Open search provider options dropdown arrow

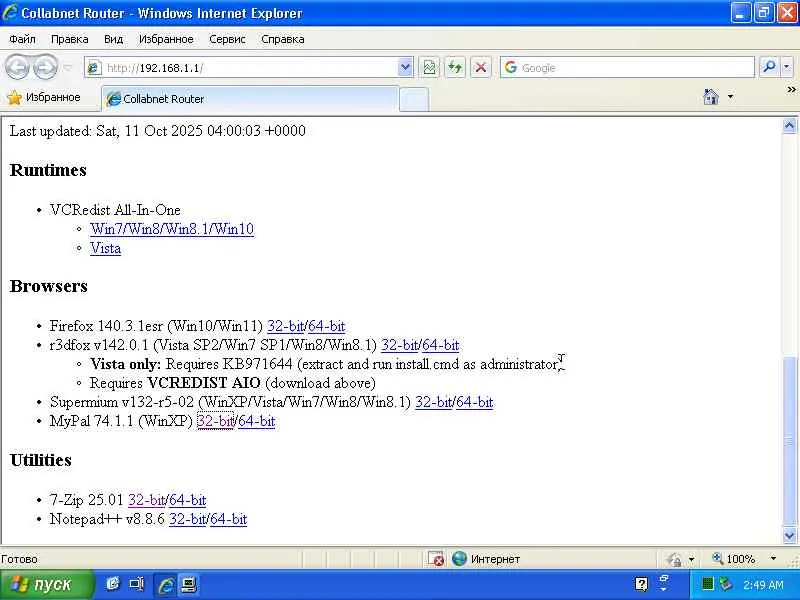click(787, 67)
